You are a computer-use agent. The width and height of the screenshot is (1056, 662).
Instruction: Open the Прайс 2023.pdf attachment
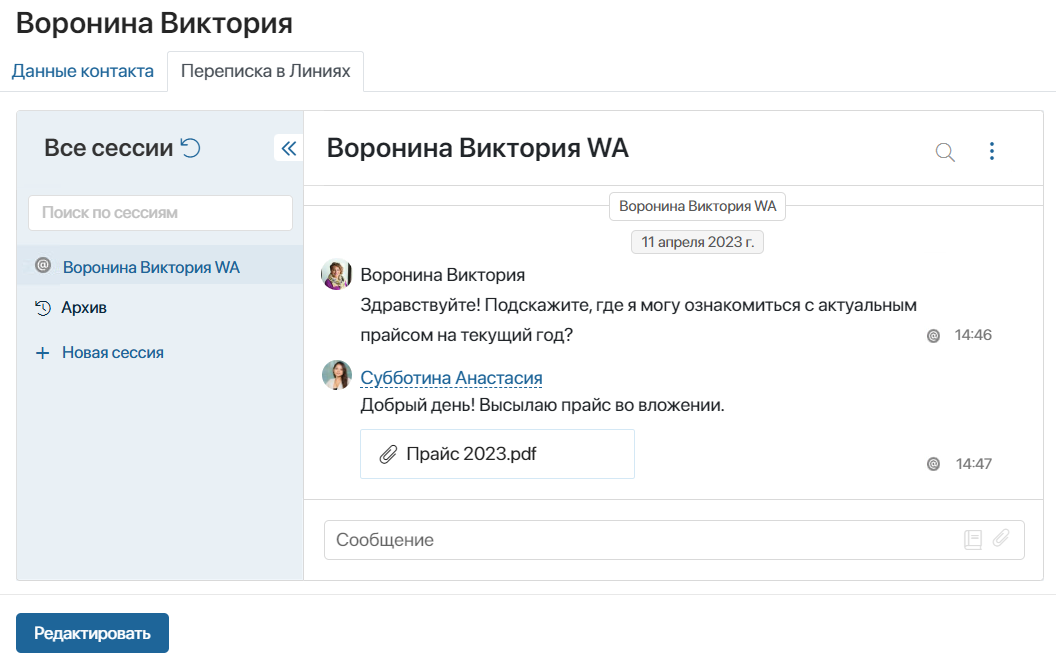(x=497, y=454)
